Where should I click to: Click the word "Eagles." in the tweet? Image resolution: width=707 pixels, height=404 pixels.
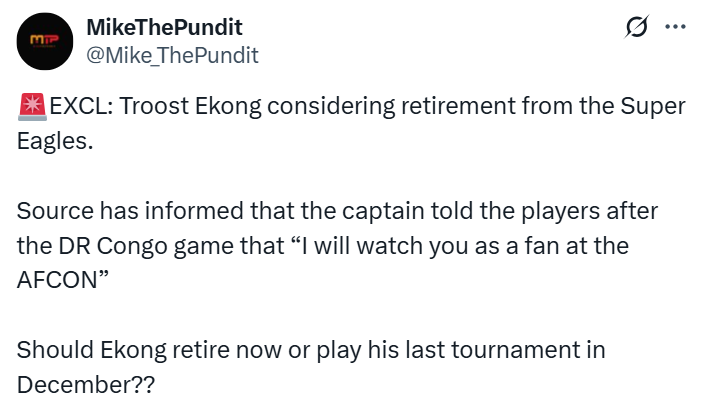pyautogui.click(x=51, y=143)
